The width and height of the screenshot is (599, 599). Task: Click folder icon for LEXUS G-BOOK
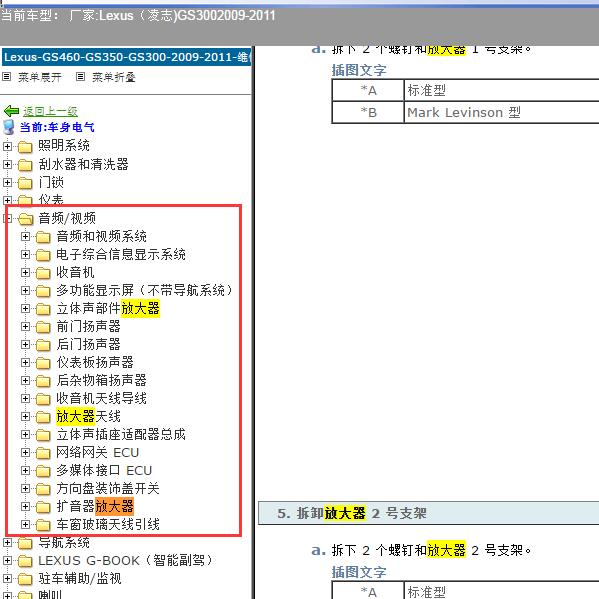pyautogui.click(x=25, y=561)
